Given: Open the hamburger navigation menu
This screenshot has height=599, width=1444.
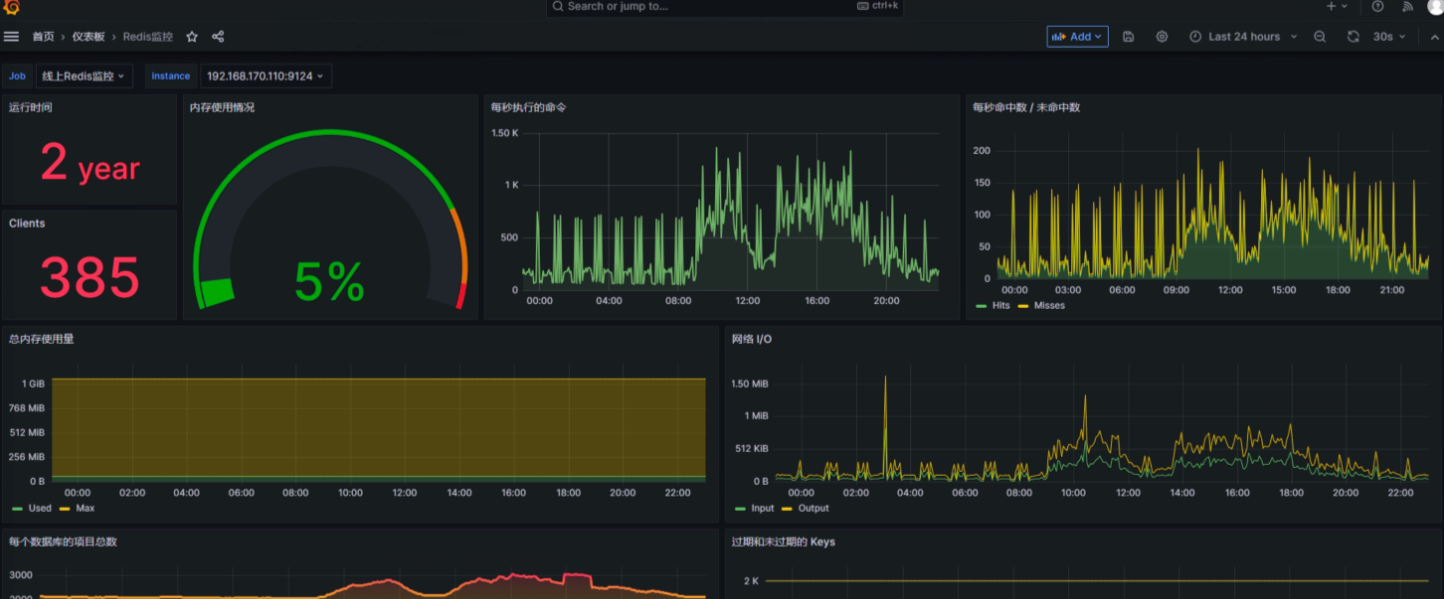Looking at the screenshot, I should pos(11,36).
